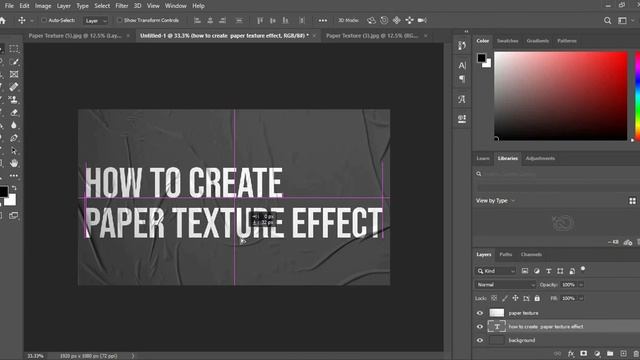Screen dimensions: 640x360
Task: Click the 3D video camera icon
Action: tap(422, 20)
